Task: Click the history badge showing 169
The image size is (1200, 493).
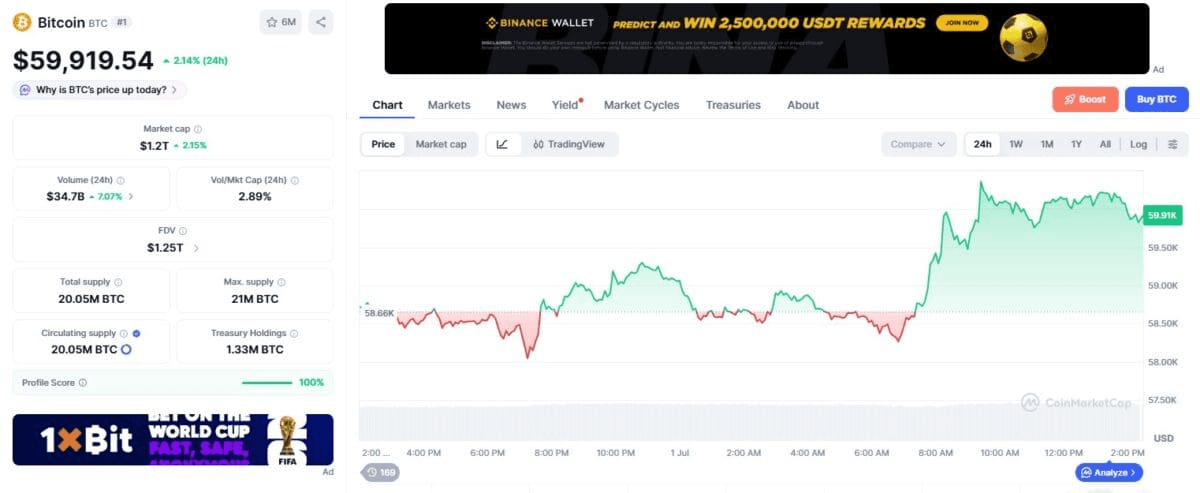Action: [x=381, y=472]
